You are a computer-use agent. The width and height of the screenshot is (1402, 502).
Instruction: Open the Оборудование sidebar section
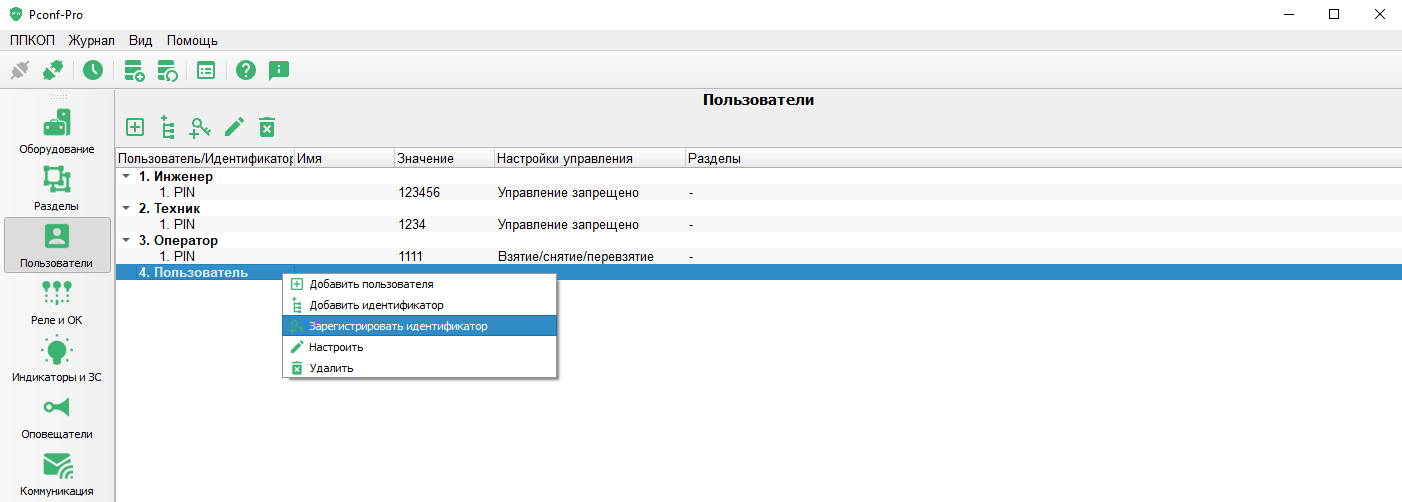[x=57, y=132]
